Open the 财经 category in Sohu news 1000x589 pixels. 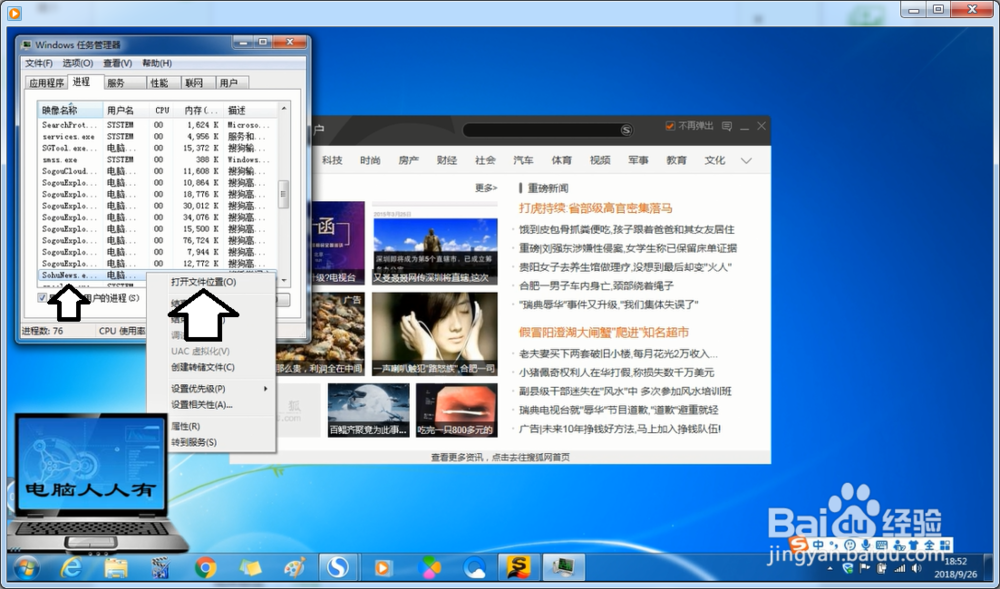click(x=447, y=161)
